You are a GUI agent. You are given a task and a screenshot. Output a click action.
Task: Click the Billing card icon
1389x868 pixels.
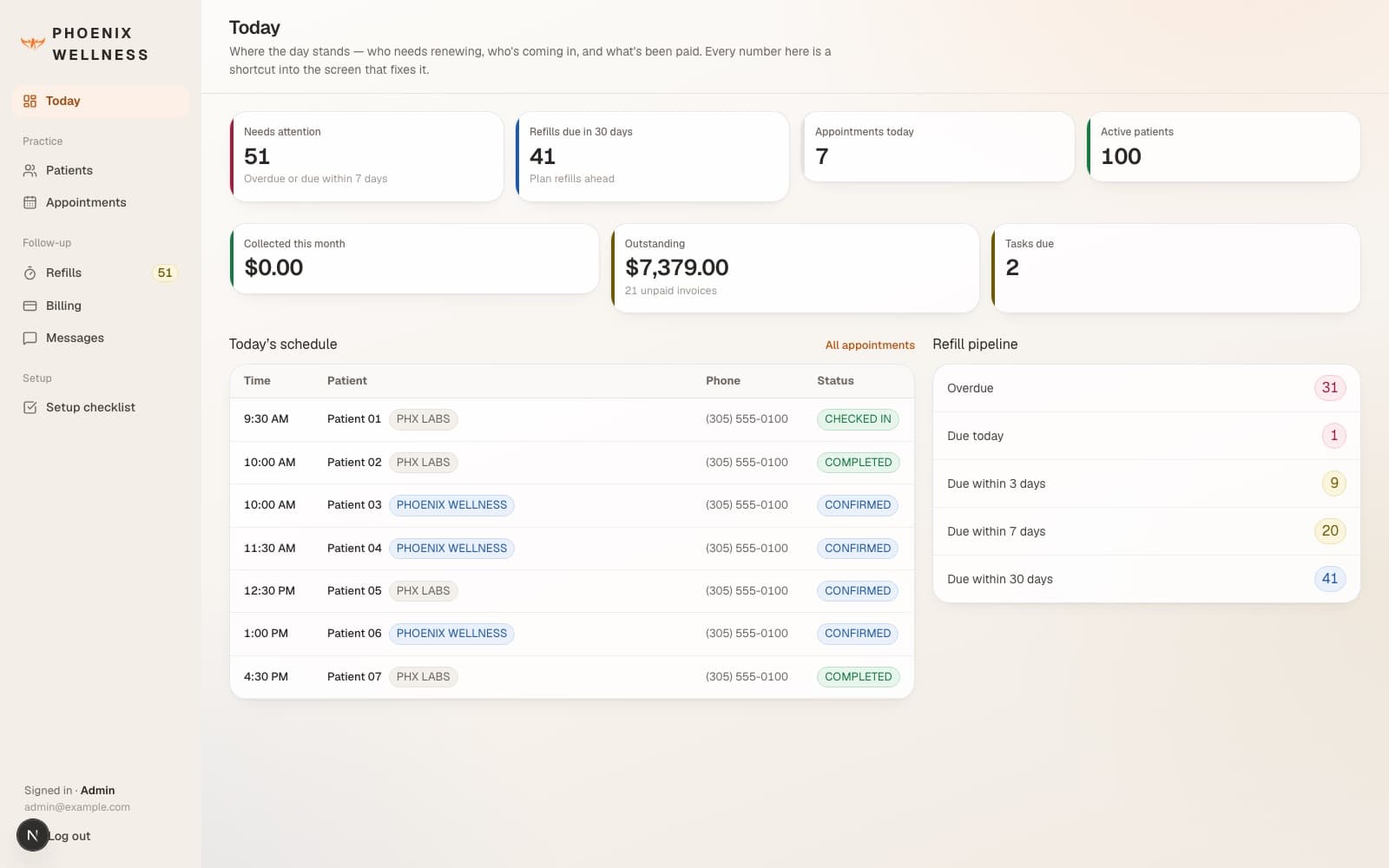point(30,306)
